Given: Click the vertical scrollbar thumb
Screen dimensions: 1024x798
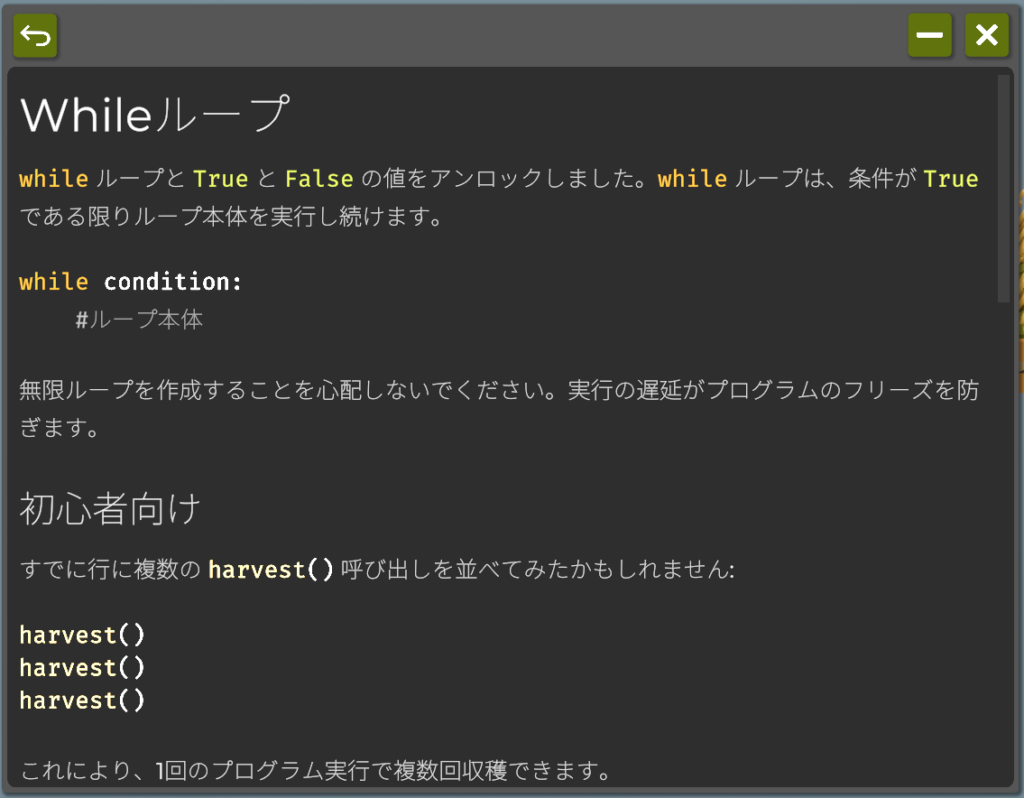Looking at the screenshot, I should click(x=1003, y=189).
